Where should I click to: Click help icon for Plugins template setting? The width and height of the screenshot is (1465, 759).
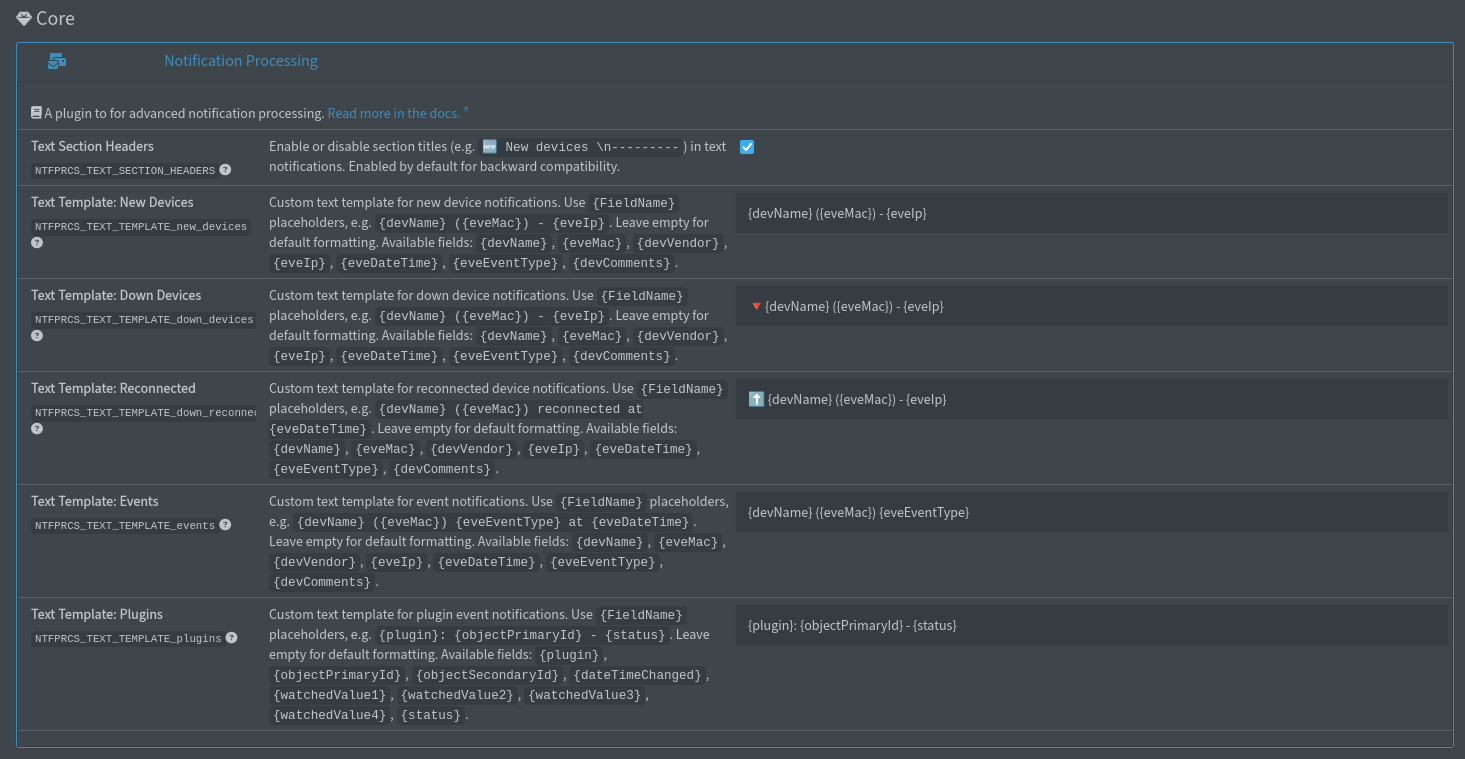[x=231, y=637]
